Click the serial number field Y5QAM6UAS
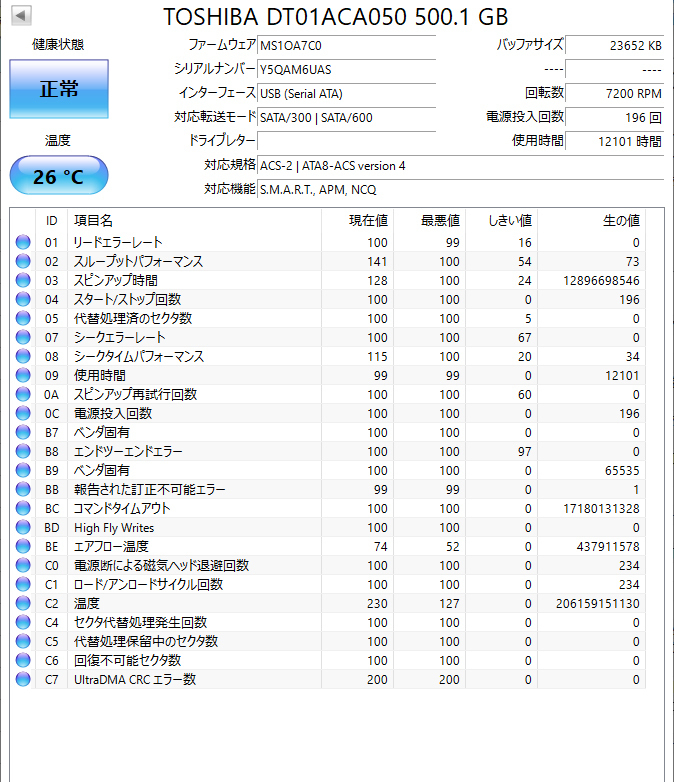The width and height of the screenshot is (674, 782). pyautogui.click(x=346, y=69)
